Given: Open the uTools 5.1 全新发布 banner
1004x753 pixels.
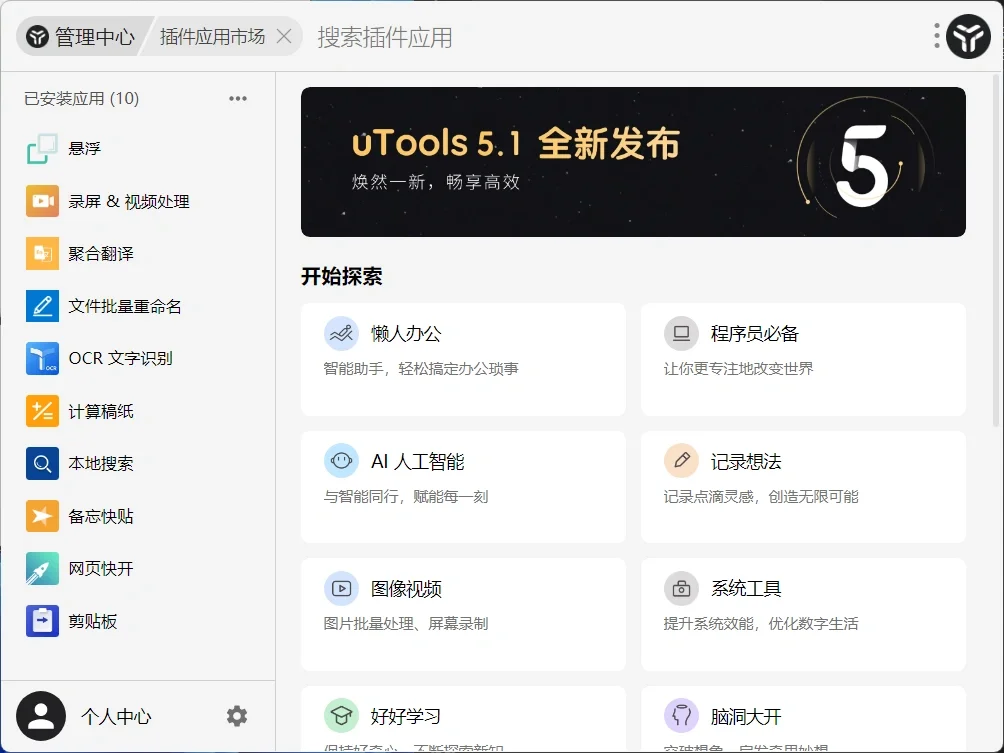Looking at the screenshot, I should click(x=633, y=162).
